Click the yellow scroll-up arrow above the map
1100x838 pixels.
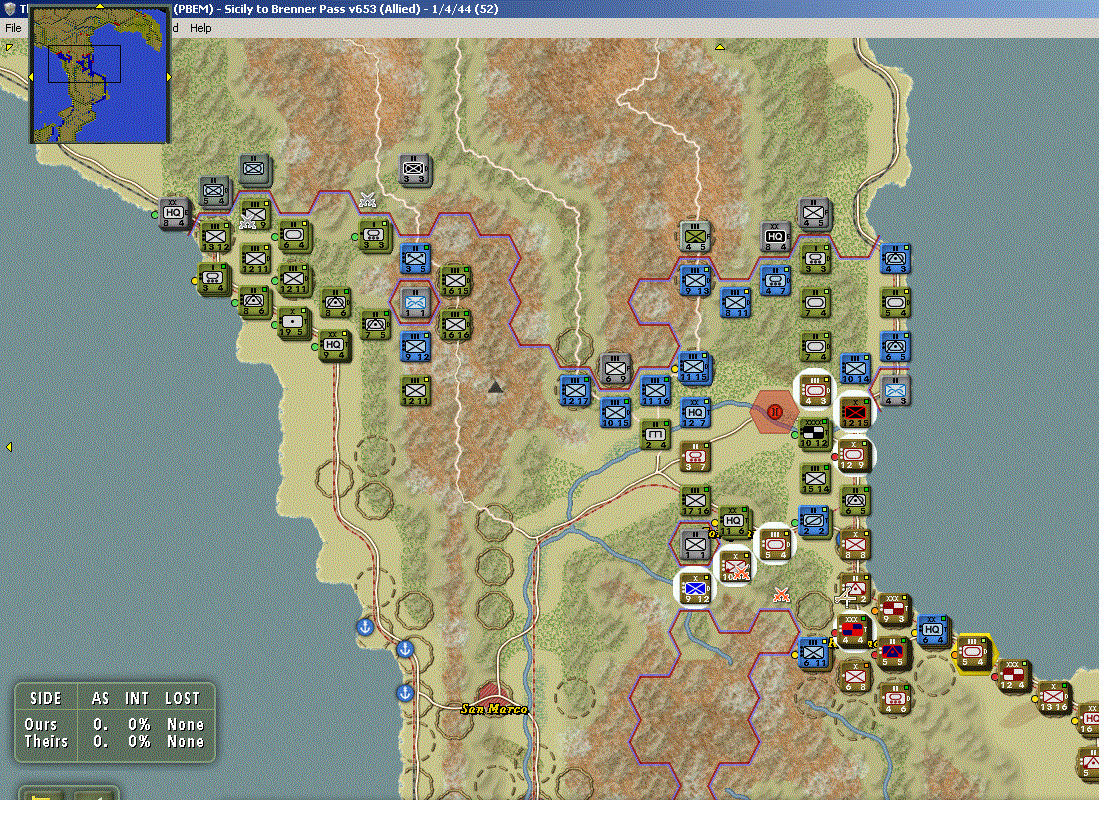coord(720,47)
